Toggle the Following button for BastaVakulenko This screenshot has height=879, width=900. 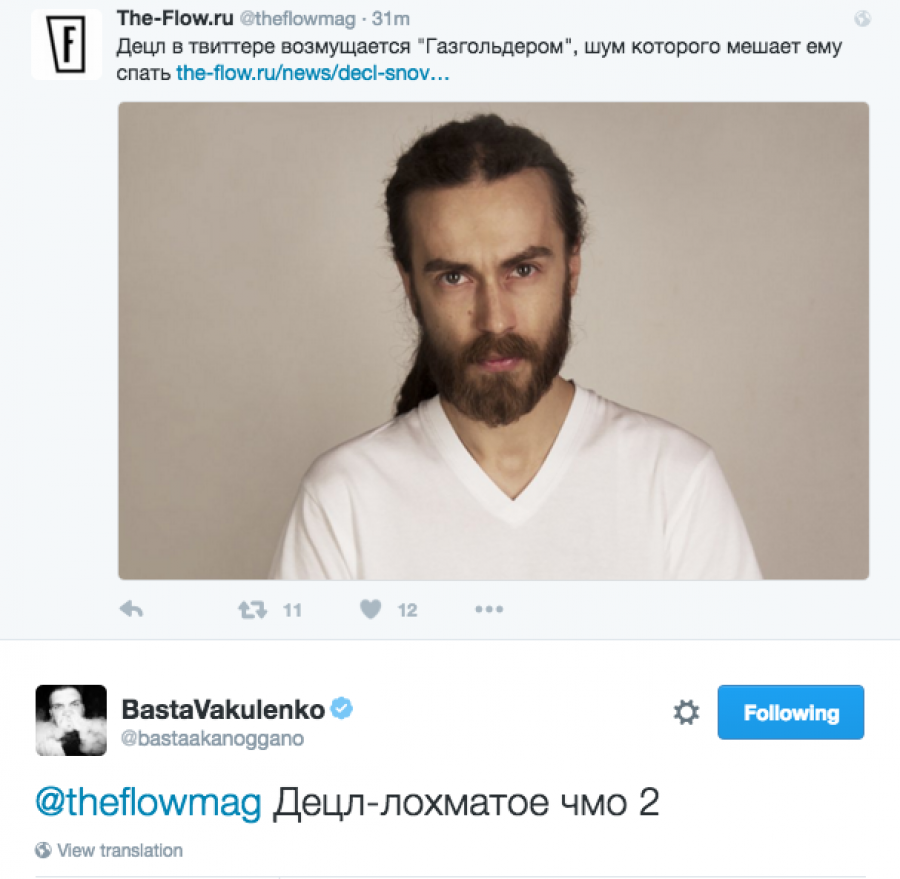[x=790, y=712]
